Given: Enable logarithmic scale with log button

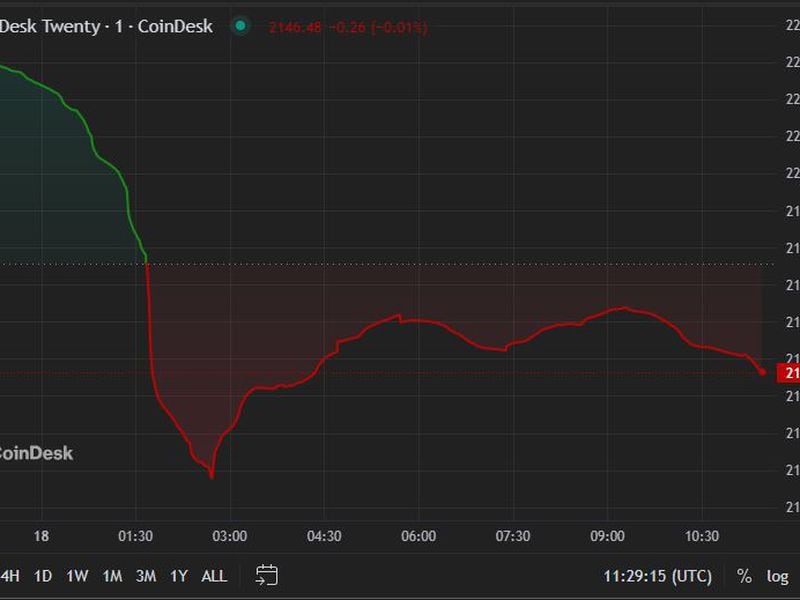Looking at the screenshot, I should pos(777,576).
